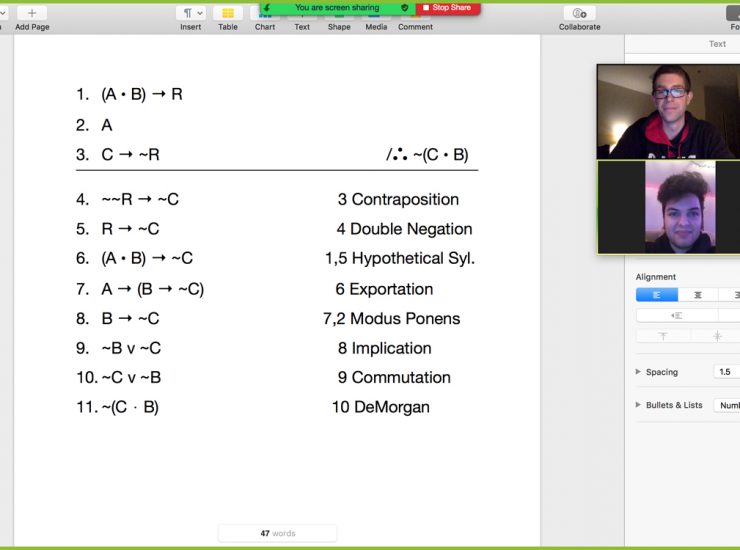
Task: Open the Collaborate icon in toolbar
Action: coord(579,13)
